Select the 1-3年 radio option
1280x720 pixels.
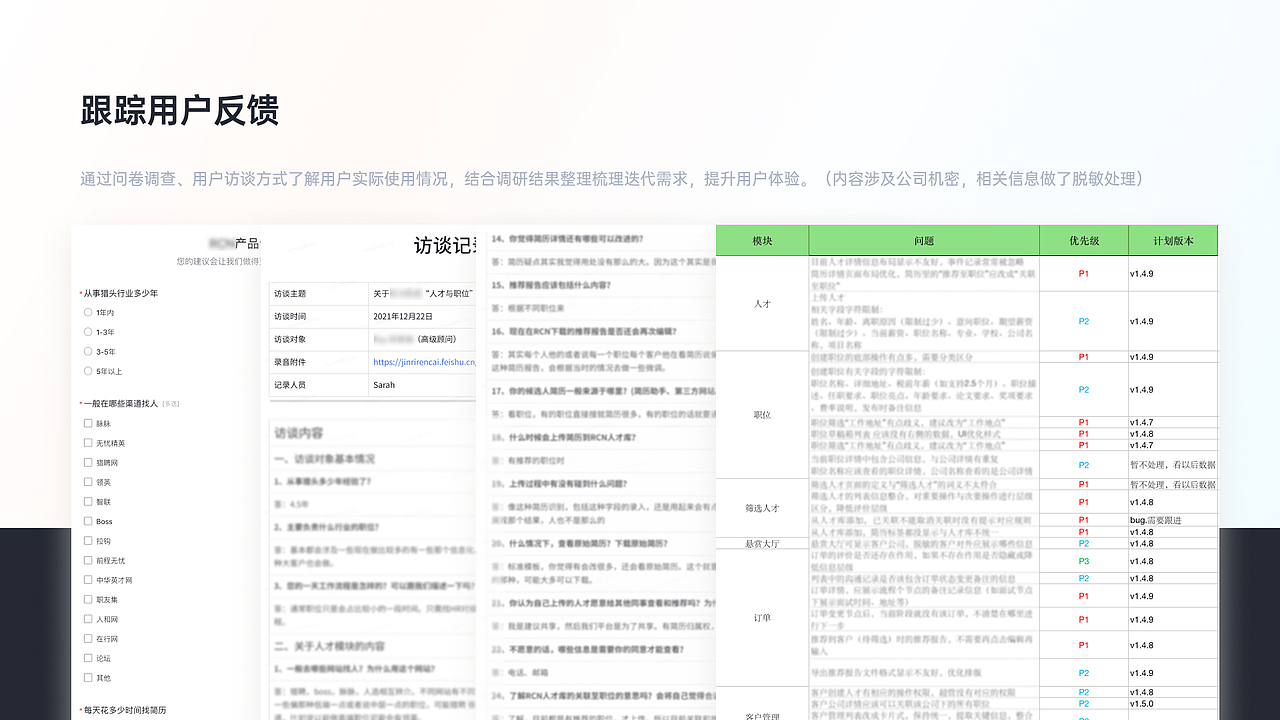click(x=87, y=332)
